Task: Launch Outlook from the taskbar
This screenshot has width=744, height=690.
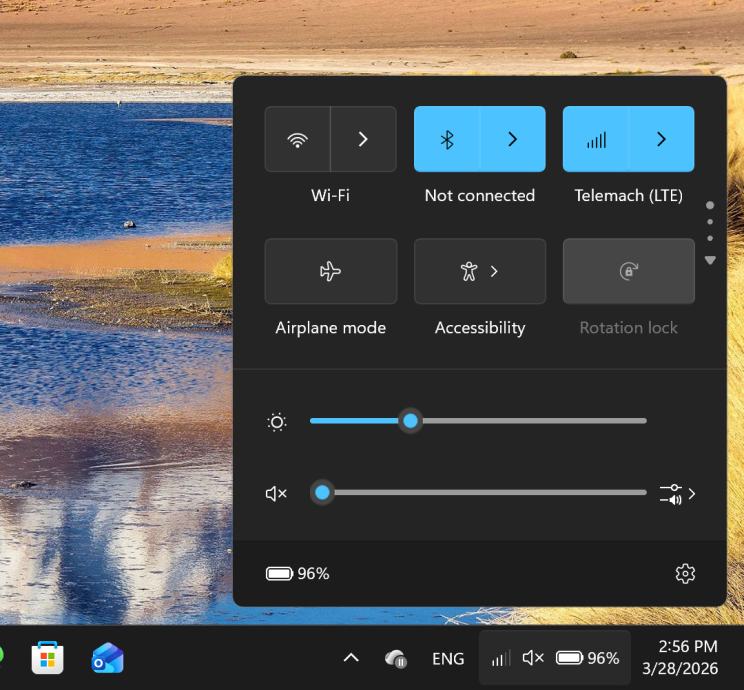Action: pyautogui.click(x=107, y=658)
